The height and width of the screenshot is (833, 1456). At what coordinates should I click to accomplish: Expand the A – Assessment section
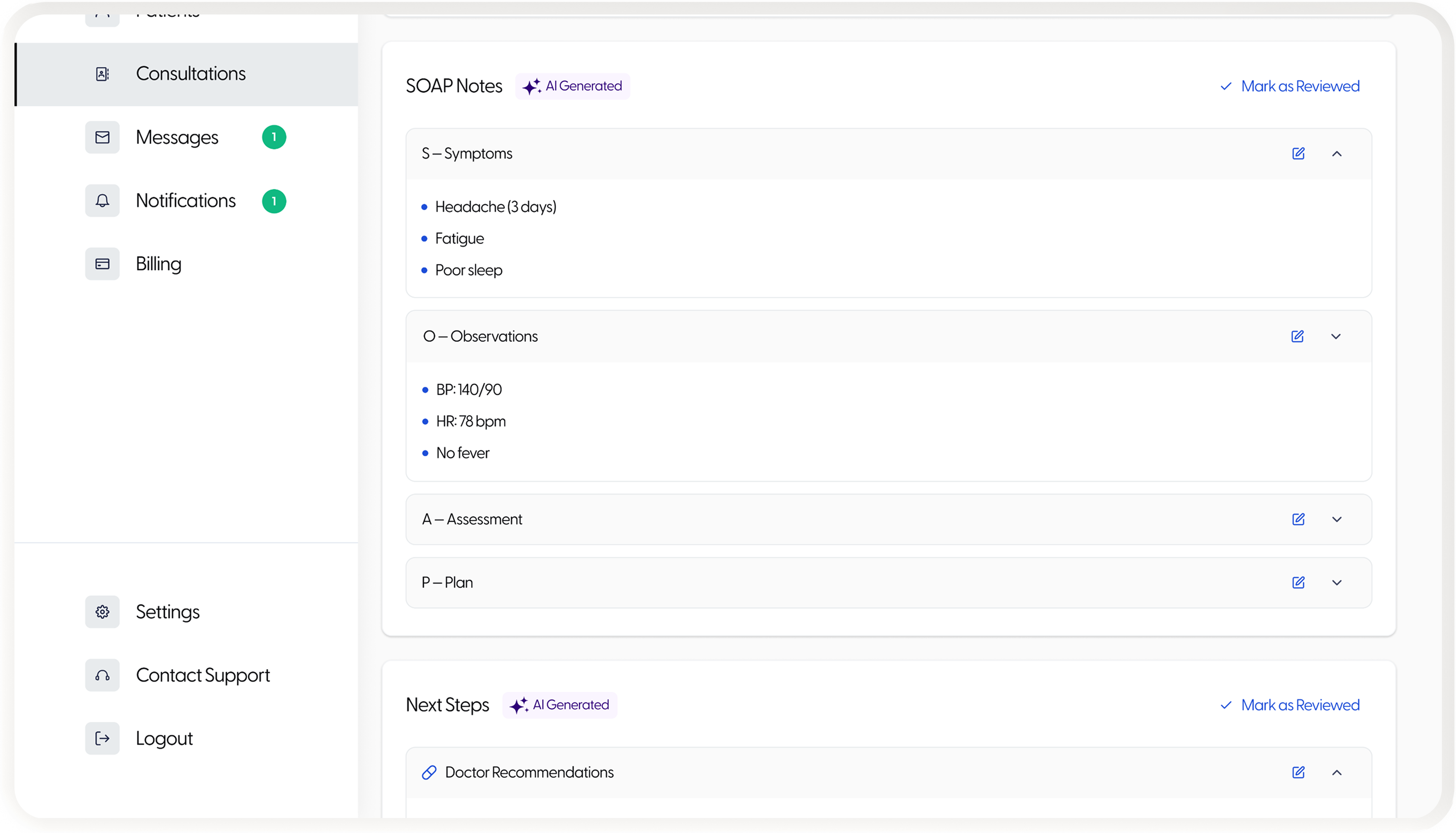pyautogui.click(x=1337, y=519)
